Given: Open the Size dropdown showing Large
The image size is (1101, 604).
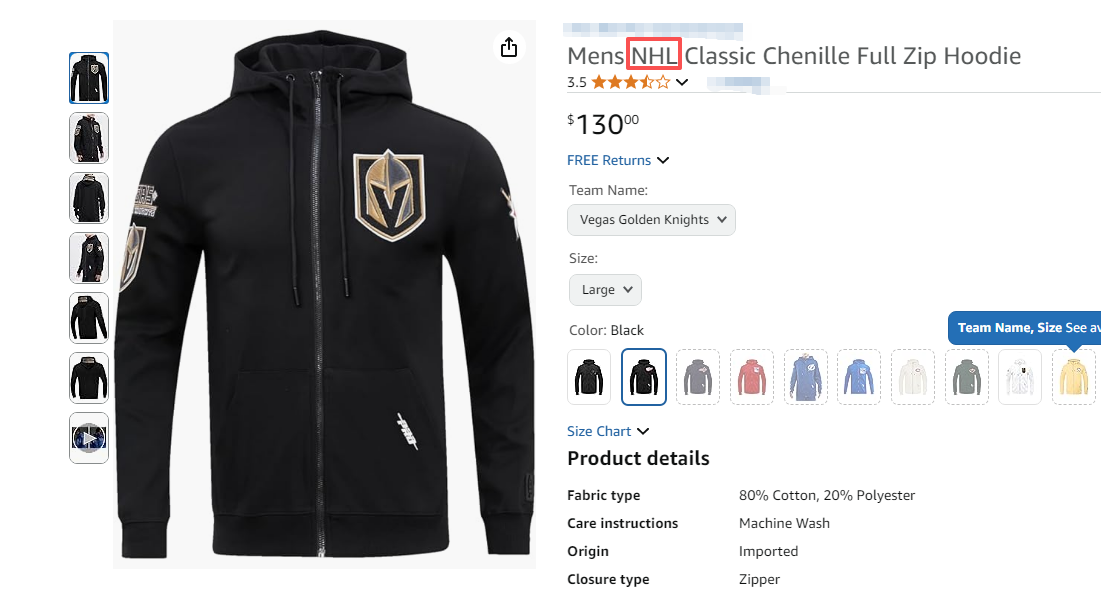Looking at the screenshot, I should pos(605,290).
